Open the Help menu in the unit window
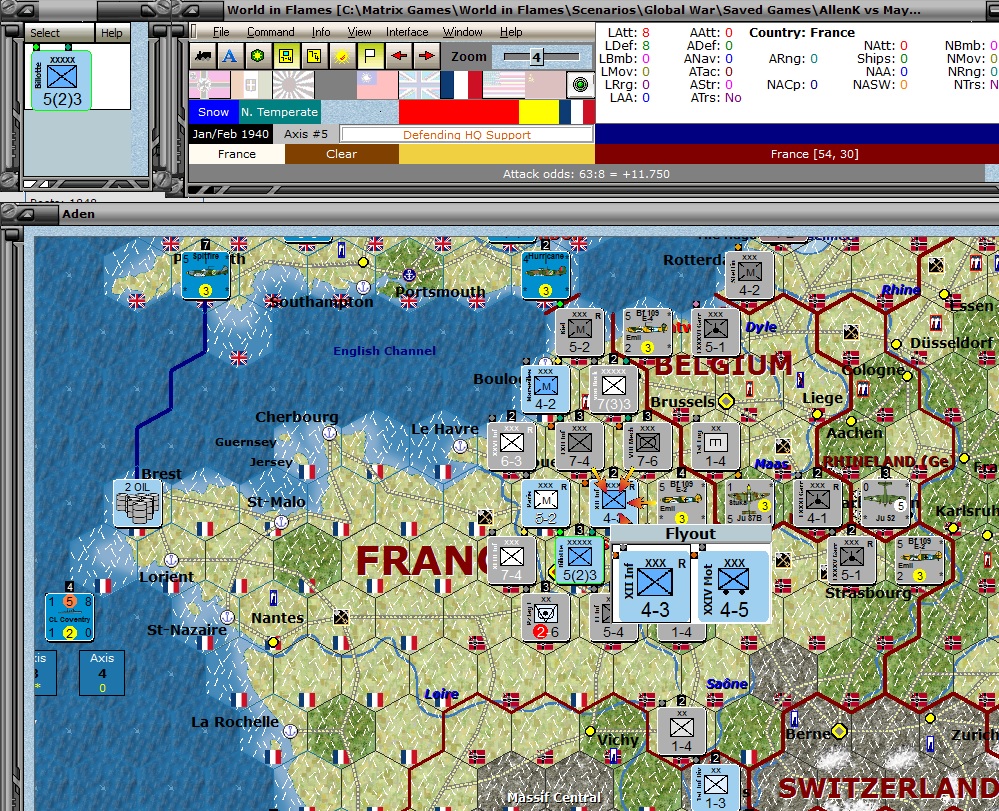The width and height of the screenshot is (999, 811). click(x=111, y=31)
